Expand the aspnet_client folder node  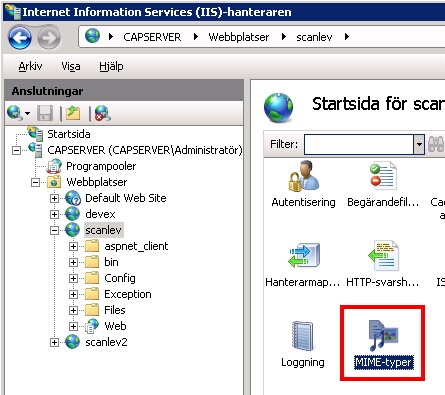(x=73, y=246)
